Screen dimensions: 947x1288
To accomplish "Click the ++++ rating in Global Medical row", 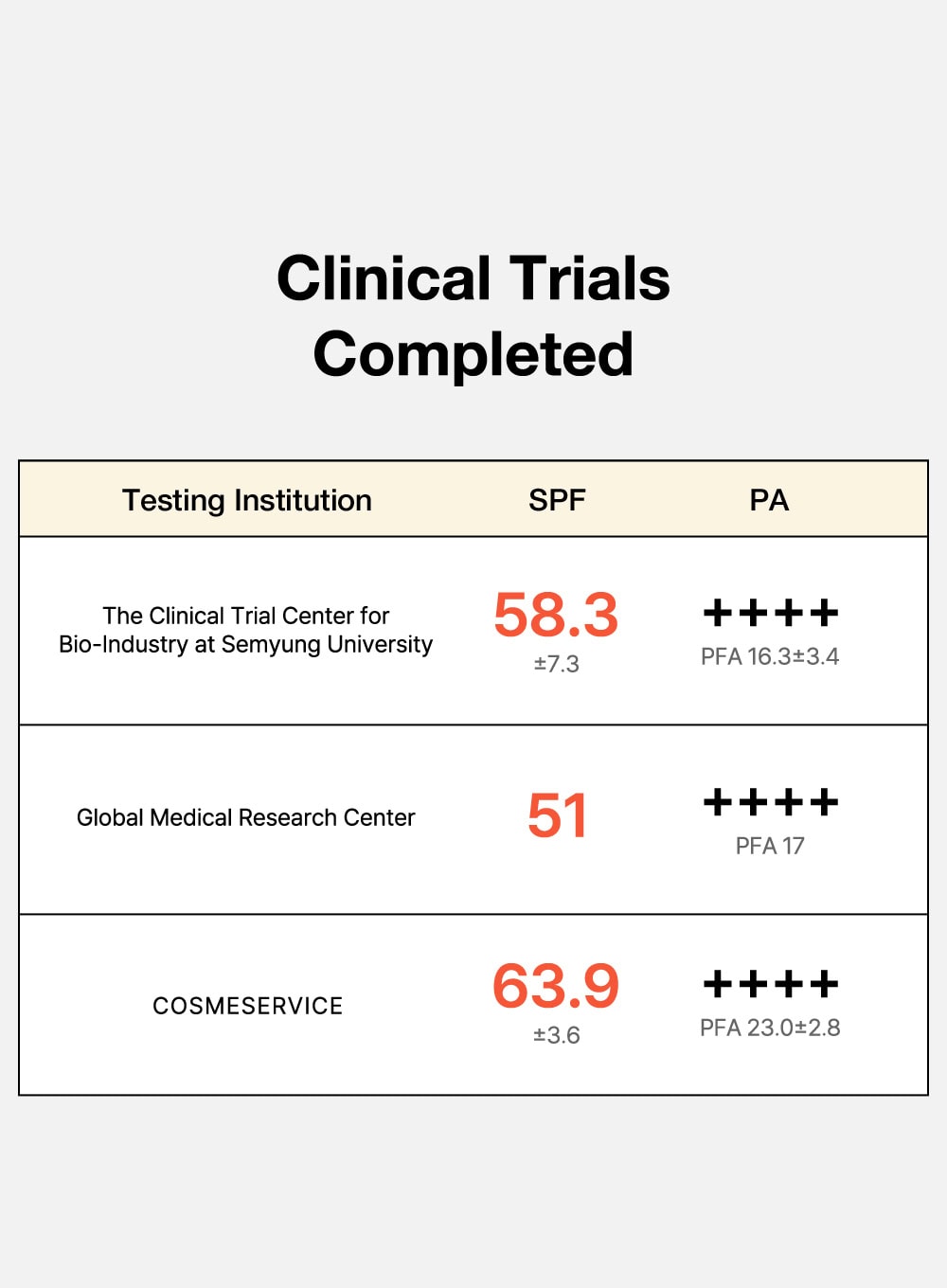I will click(771, 802).
